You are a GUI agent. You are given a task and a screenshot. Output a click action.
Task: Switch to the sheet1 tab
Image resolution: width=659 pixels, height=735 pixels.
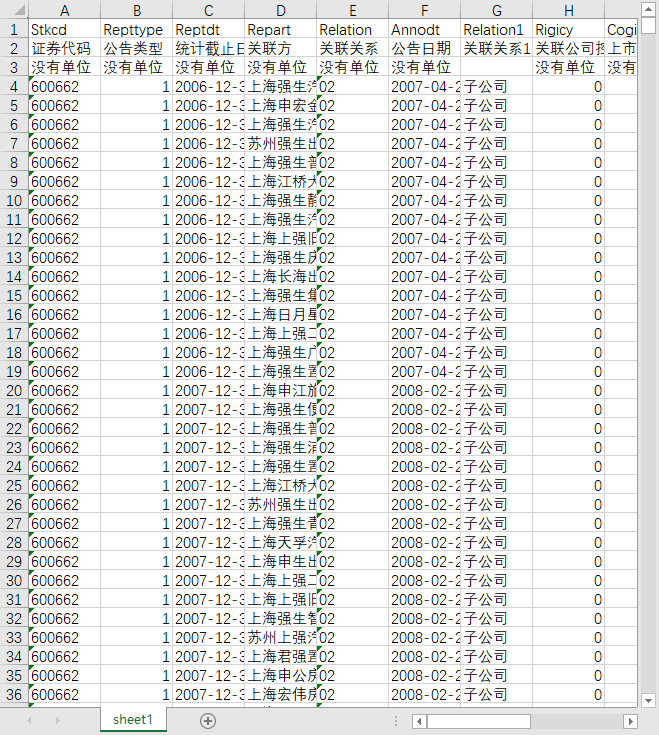(x=133, y=720)
